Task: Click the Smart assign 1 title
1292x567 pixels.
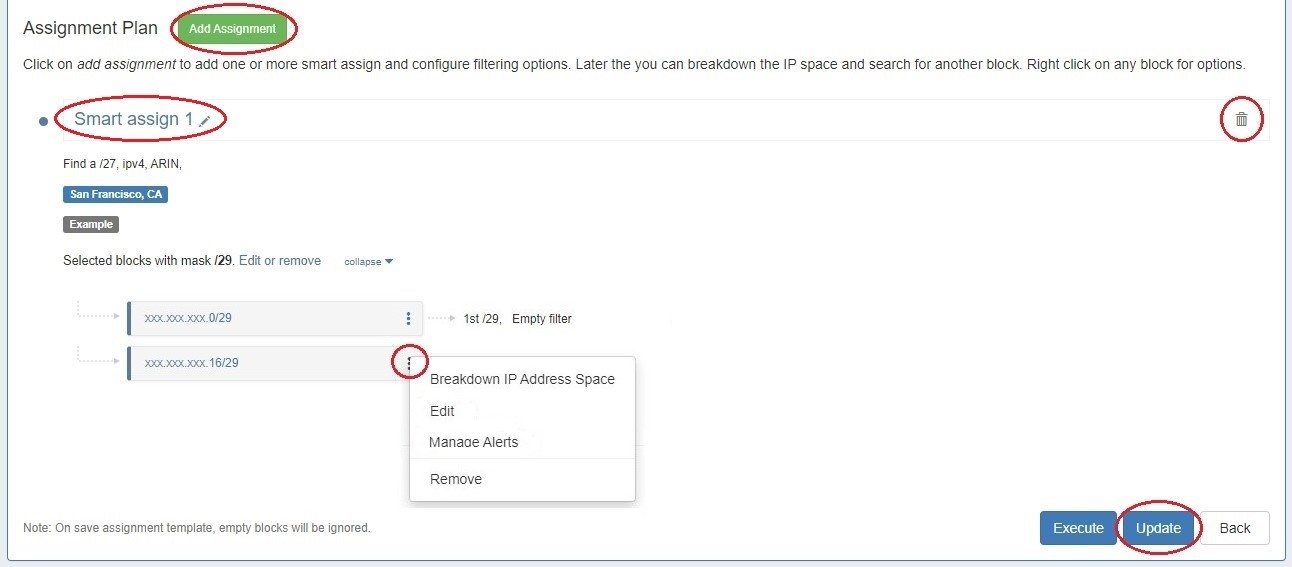Action: pos(134,120)
